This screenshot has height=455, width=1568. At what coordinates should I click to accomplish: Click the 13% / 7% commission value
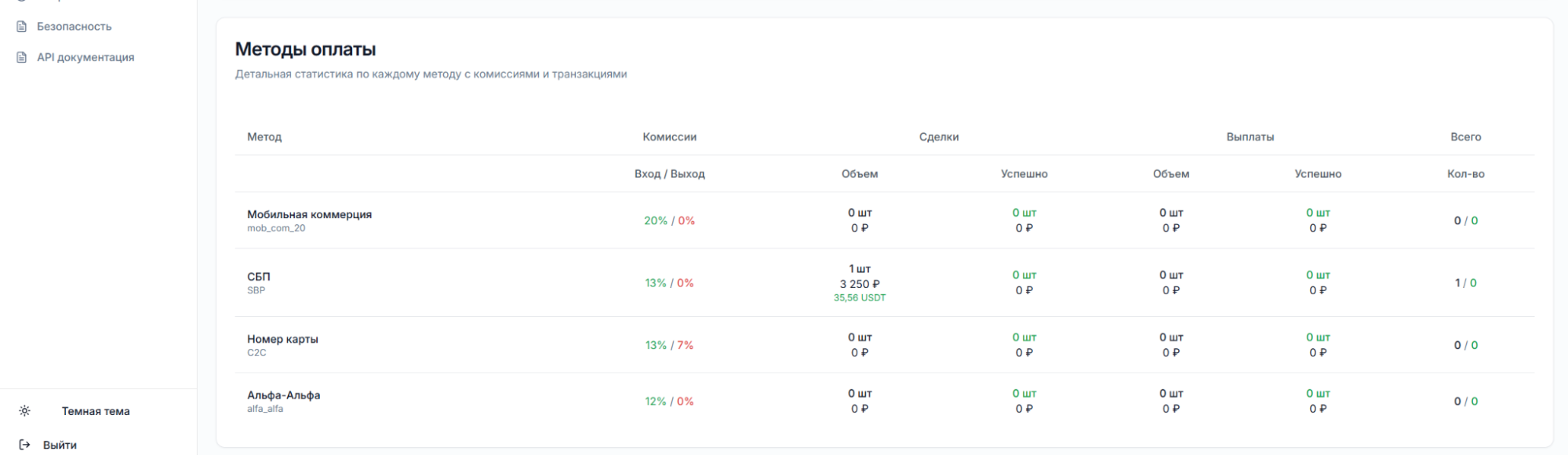[x=669, y=345]
